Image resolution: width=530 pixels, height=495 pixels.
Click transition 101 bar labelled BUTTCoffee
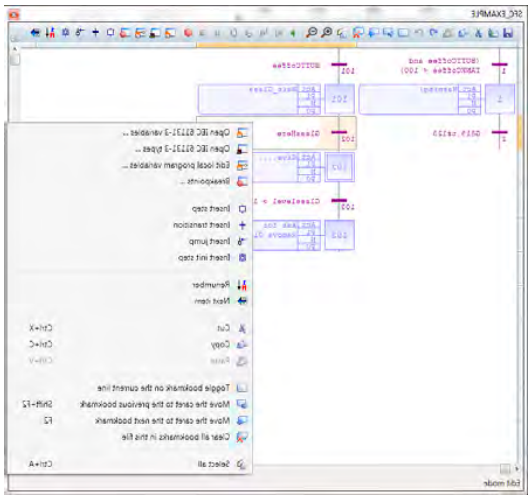339,65
